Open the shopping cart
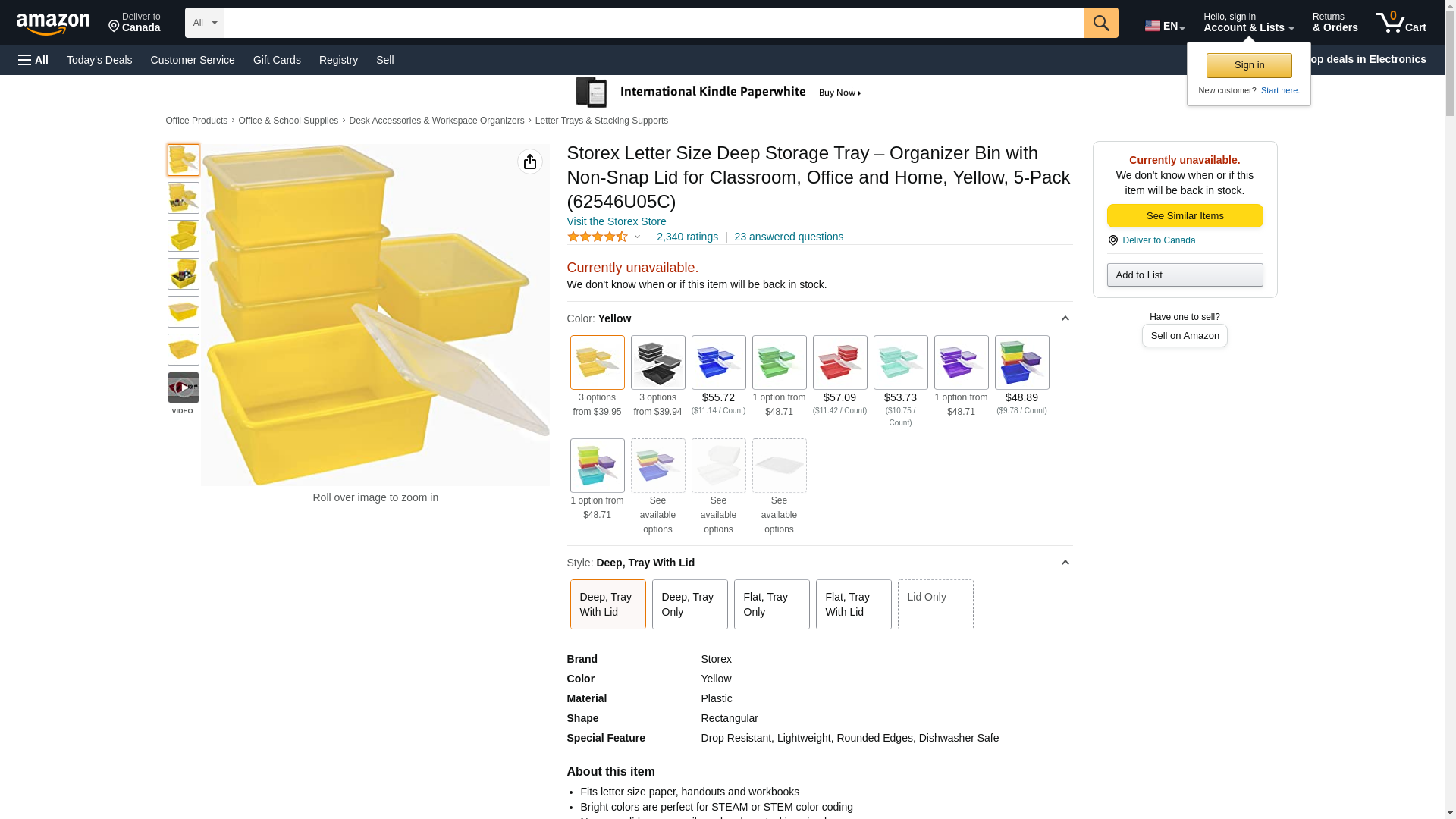1456x819 pixels. (x=1401, y=23)
